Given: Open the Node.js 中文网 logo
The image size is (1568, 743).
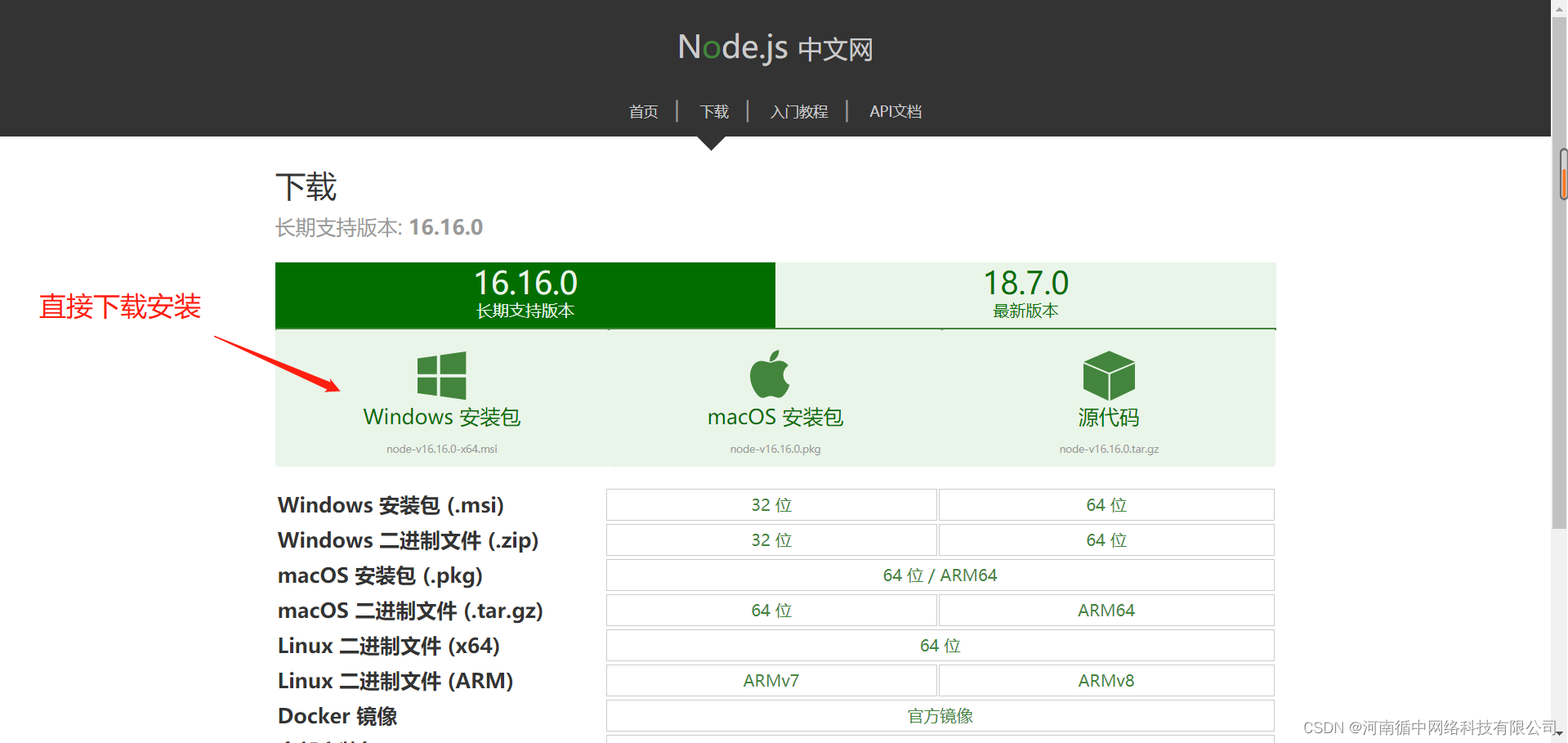Looking at the screenshot, I should (775, 47).
